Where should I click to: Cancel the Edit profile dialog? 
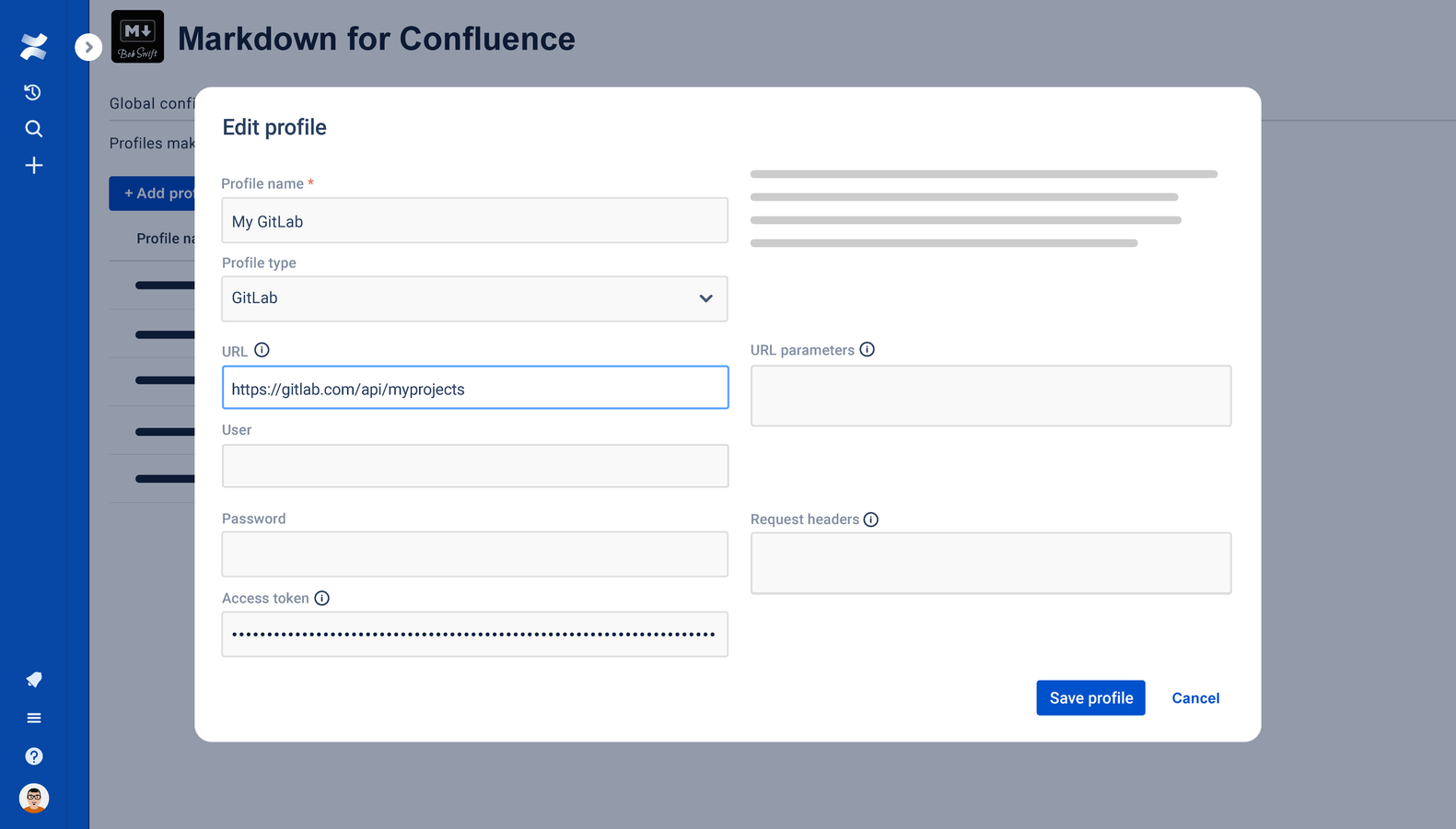tap(1195, 698)
